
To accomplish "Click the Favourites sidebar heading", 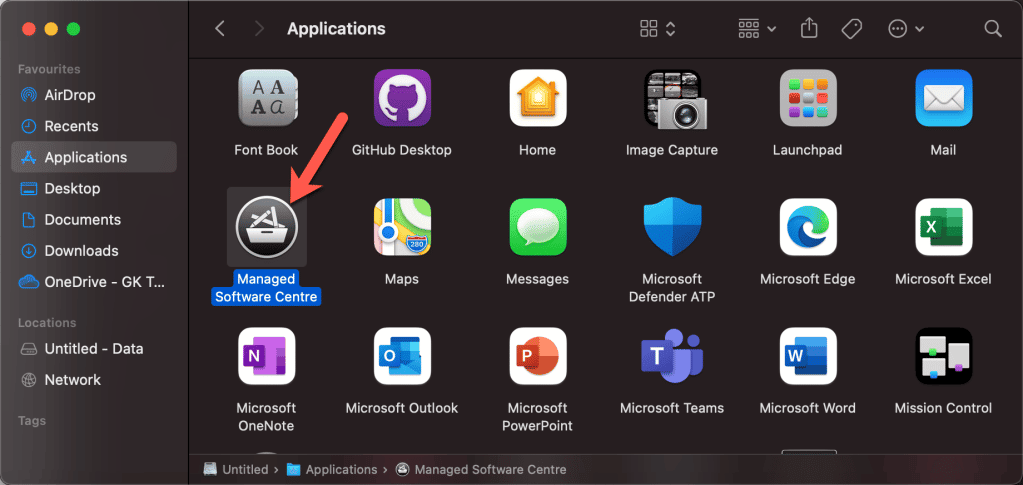I will pyautogui.click(x=49, y=69).
